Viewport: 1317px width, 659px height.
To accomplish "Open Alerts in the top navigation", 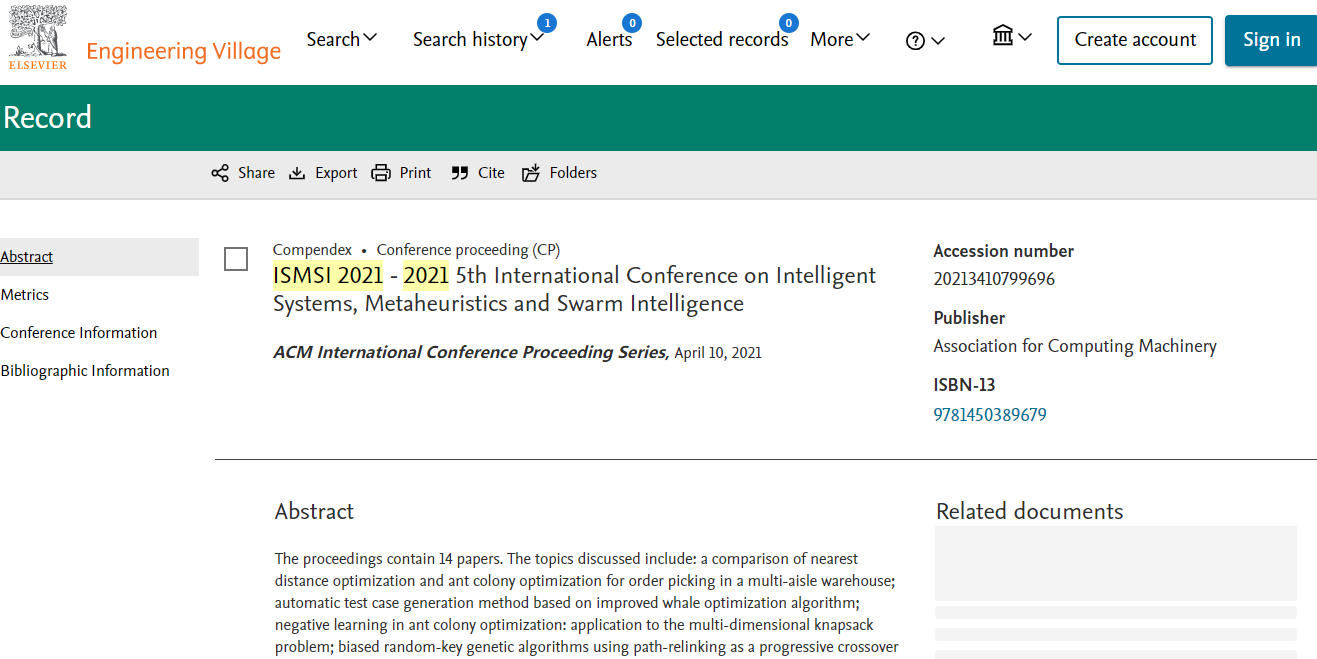I will point(609,40).
